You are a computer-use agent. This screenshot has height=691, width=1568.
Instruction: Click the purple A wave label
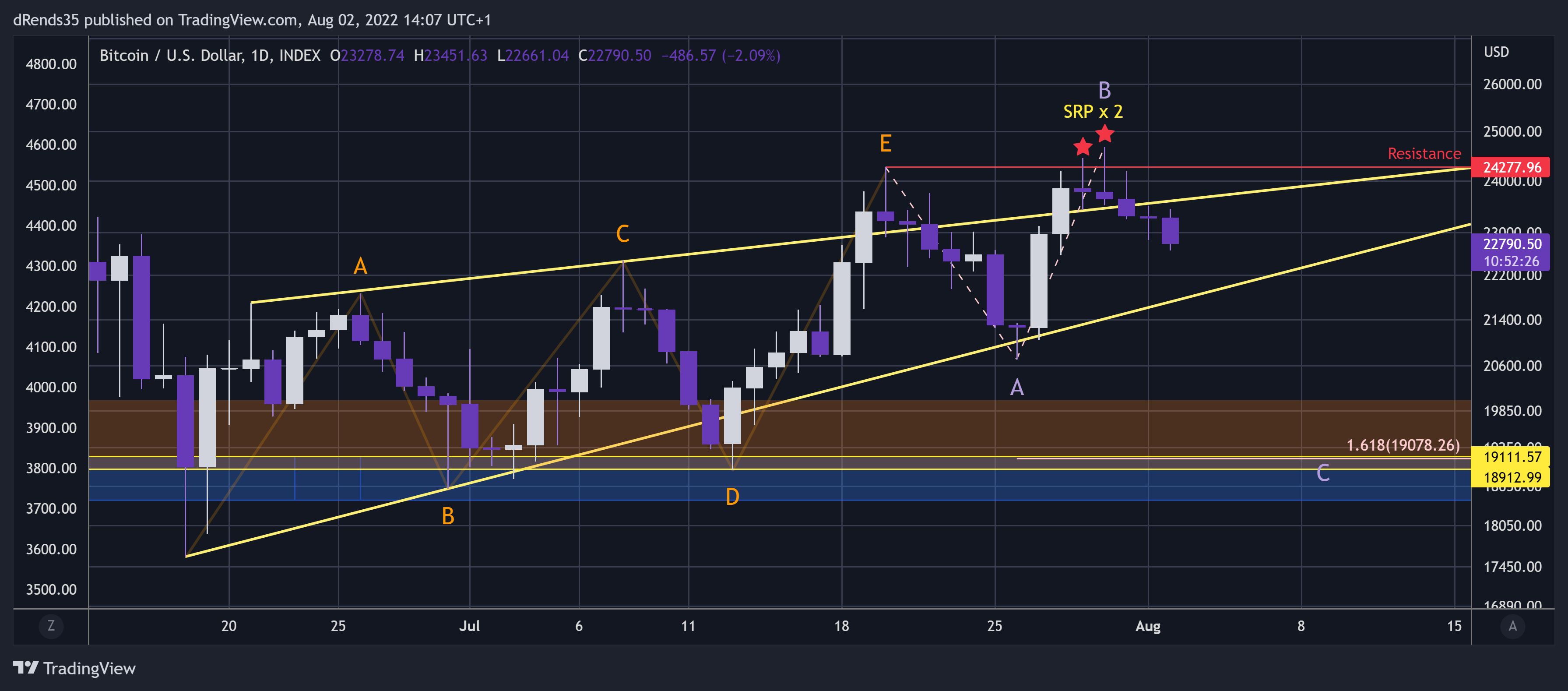(x=1016, y=387)
